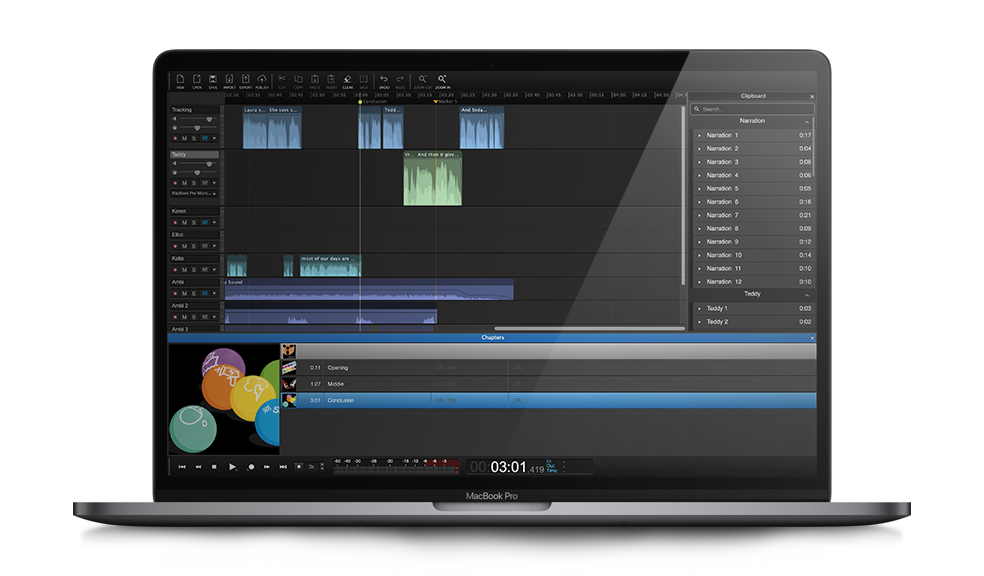Collapse the Narration group in Clipboard
984x576 pixels.
(807, 121)
